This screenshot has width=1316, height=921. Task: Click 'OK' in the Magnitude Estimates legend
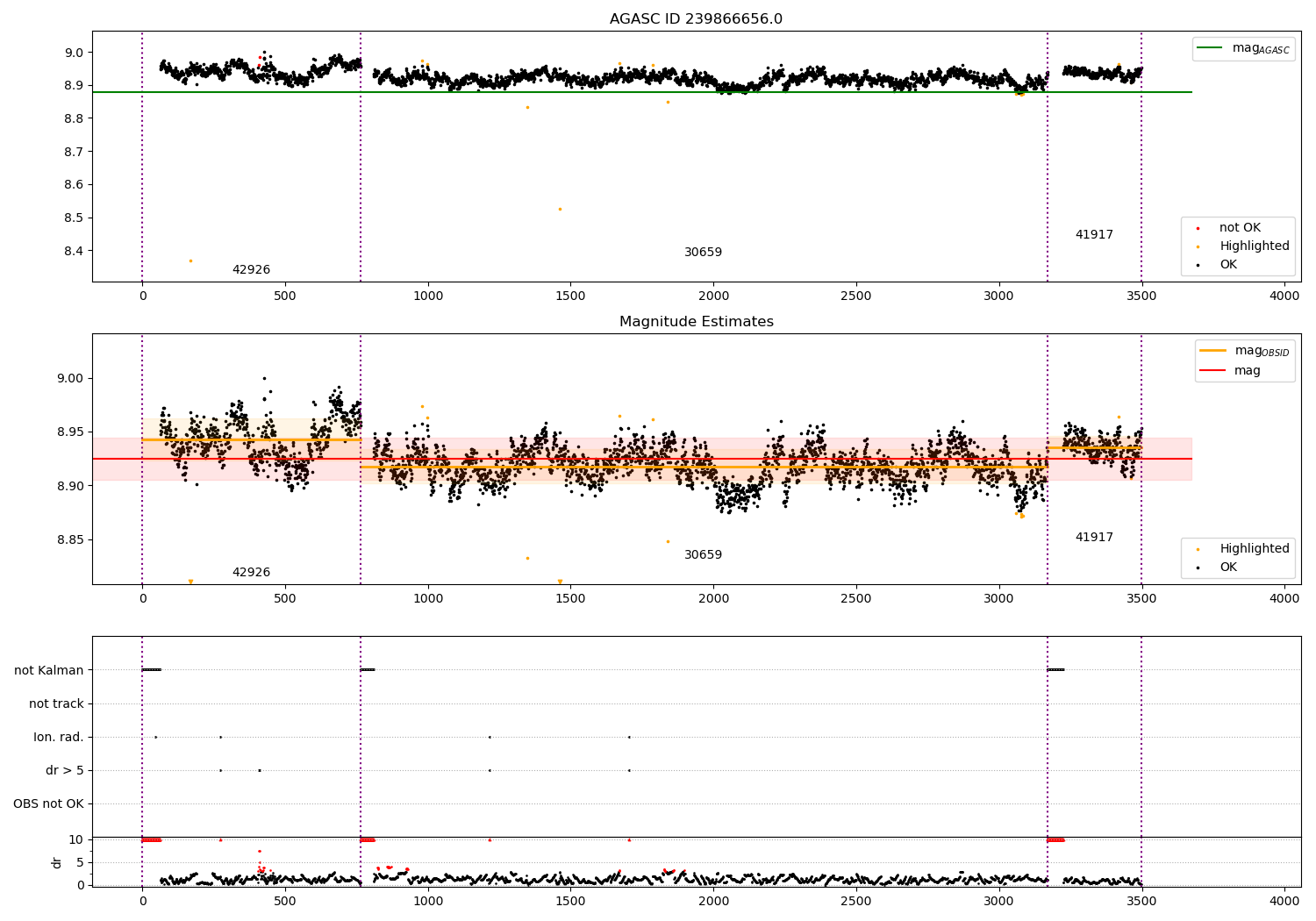1228,568
